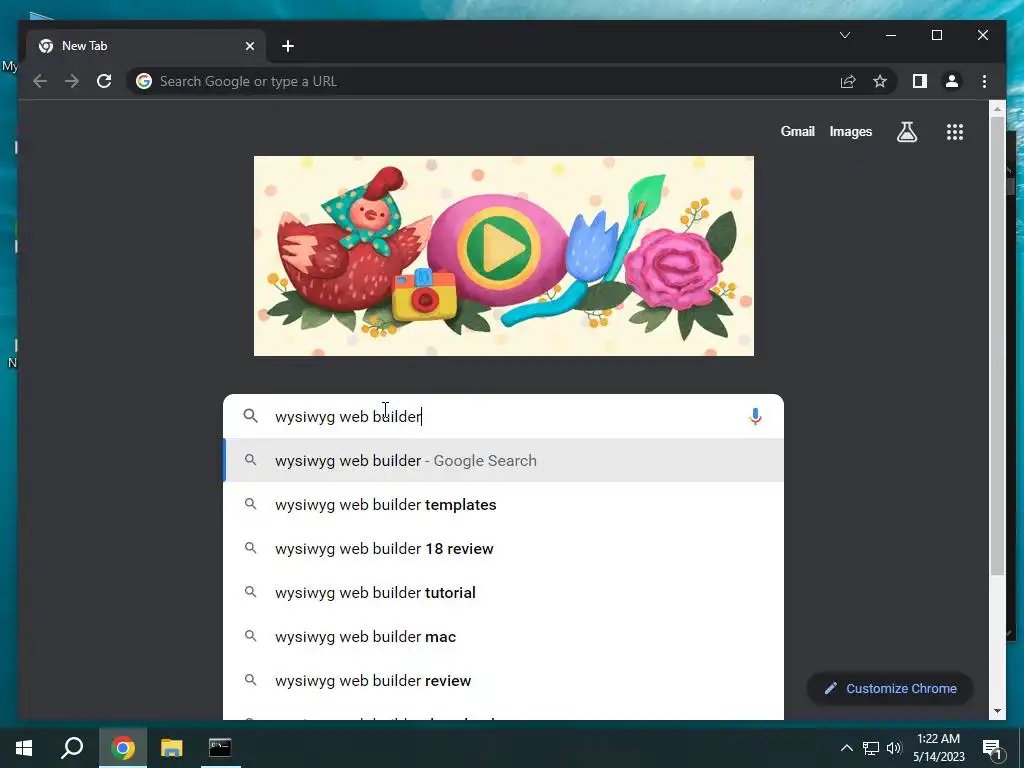Open Gmail link
Viewport: 1024px width, 768px height.
click(797, 131)
